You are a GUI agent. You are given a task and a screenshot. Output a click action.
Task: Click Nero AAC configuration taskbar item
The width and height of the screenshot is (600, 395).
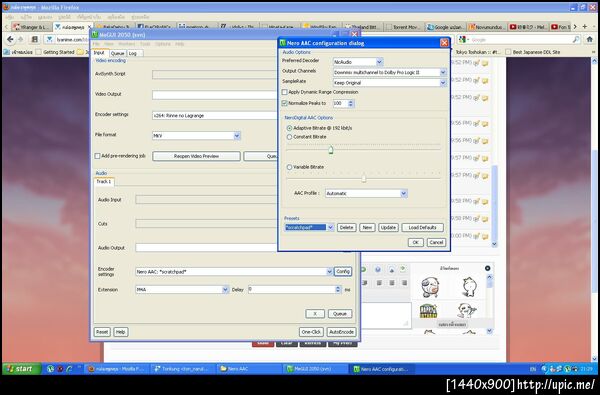[382, 369]
